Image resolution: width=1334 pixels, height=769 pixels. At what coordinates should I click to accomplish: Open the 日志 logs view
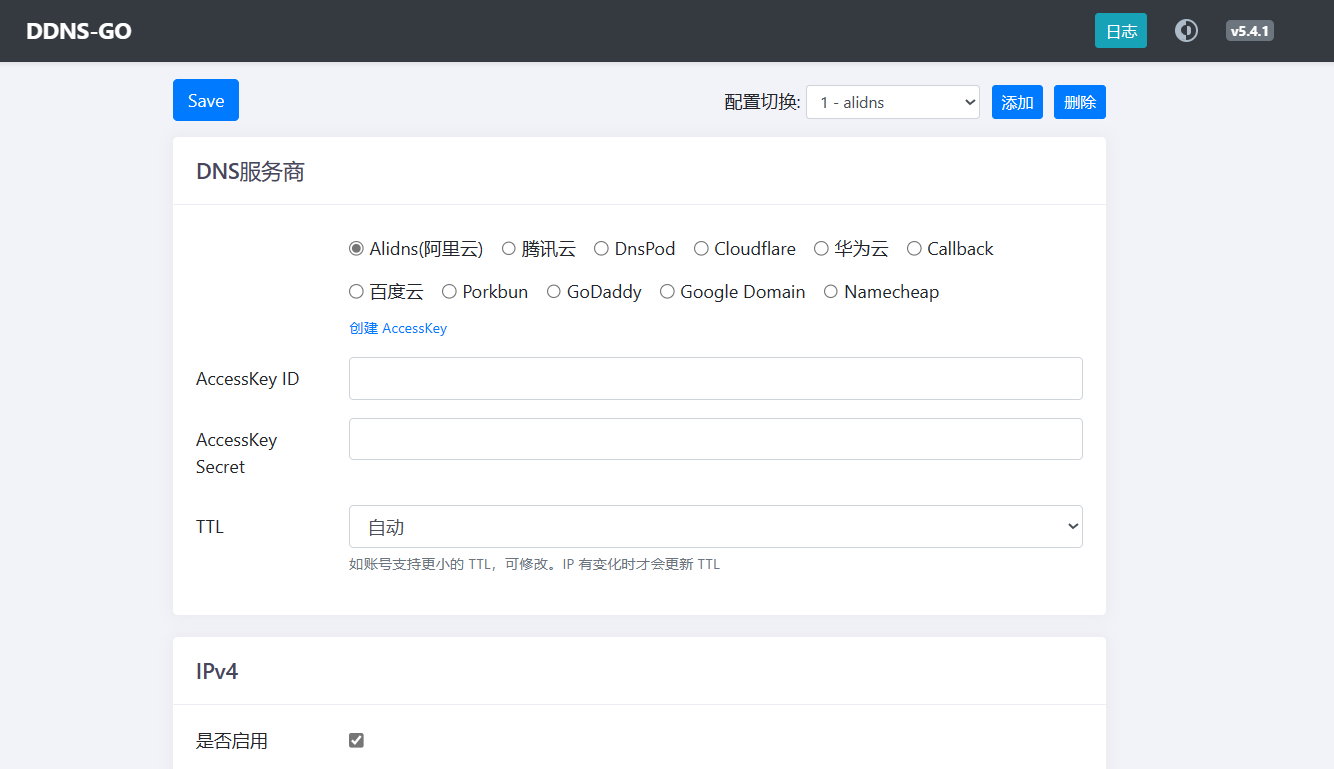1120,30
